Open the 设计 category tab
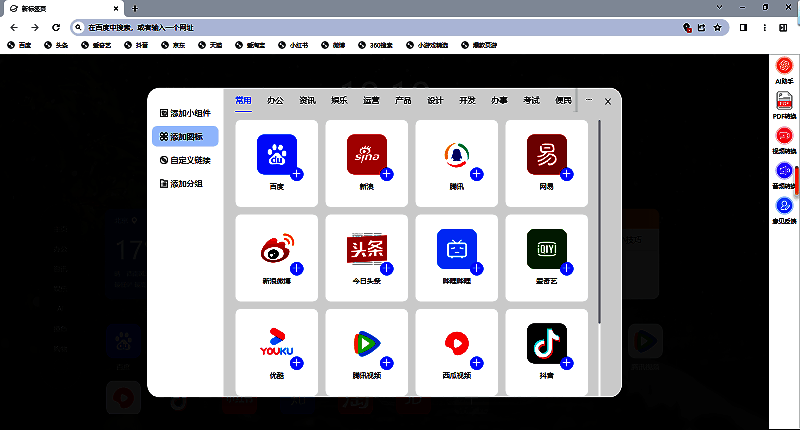The width and height of the screenshot is (800, 430). 435,100
